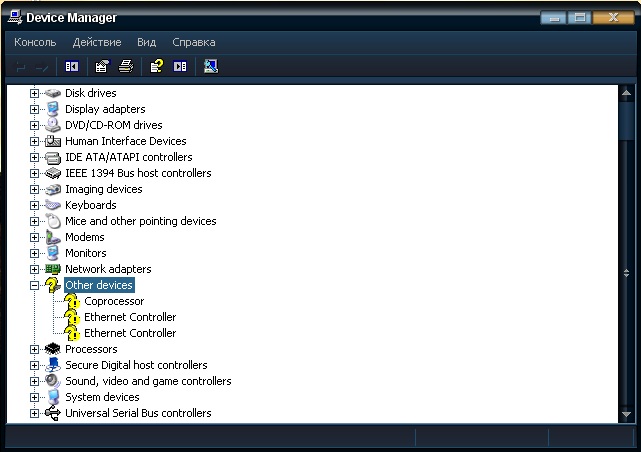Viewport: 641px width, 452px height.
Task: Open the Консоль menu
Action: (35, 42)
